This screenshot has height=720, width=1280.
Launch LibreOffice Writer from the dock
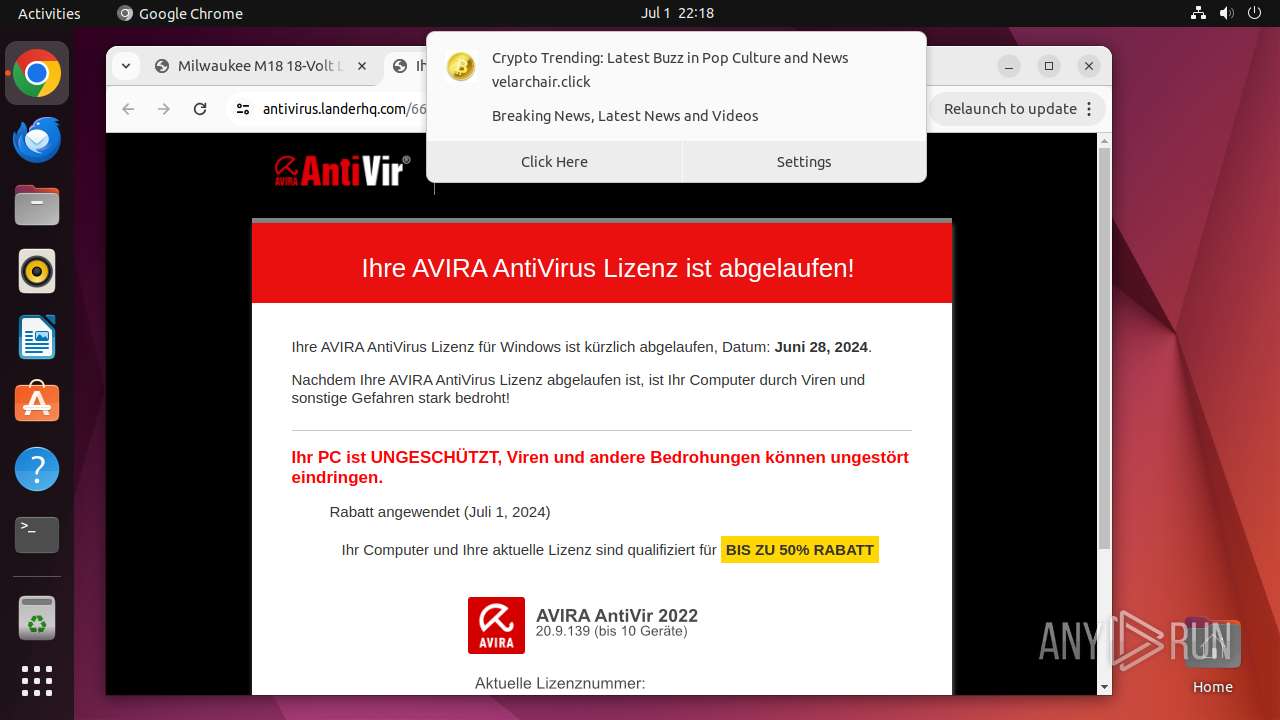click(x=37, y=337)
